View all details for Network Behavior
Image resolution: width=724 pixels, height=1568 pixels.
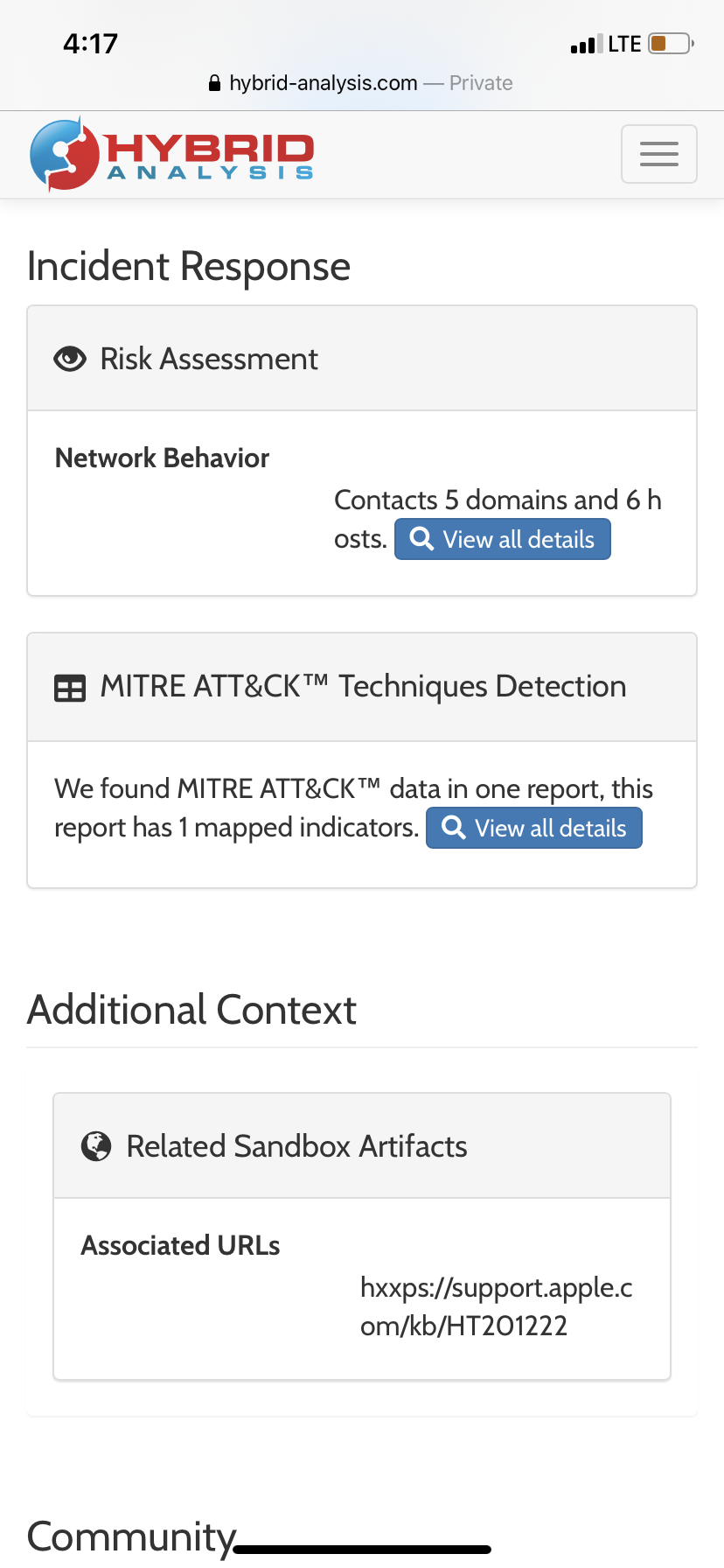click(503, 539)
